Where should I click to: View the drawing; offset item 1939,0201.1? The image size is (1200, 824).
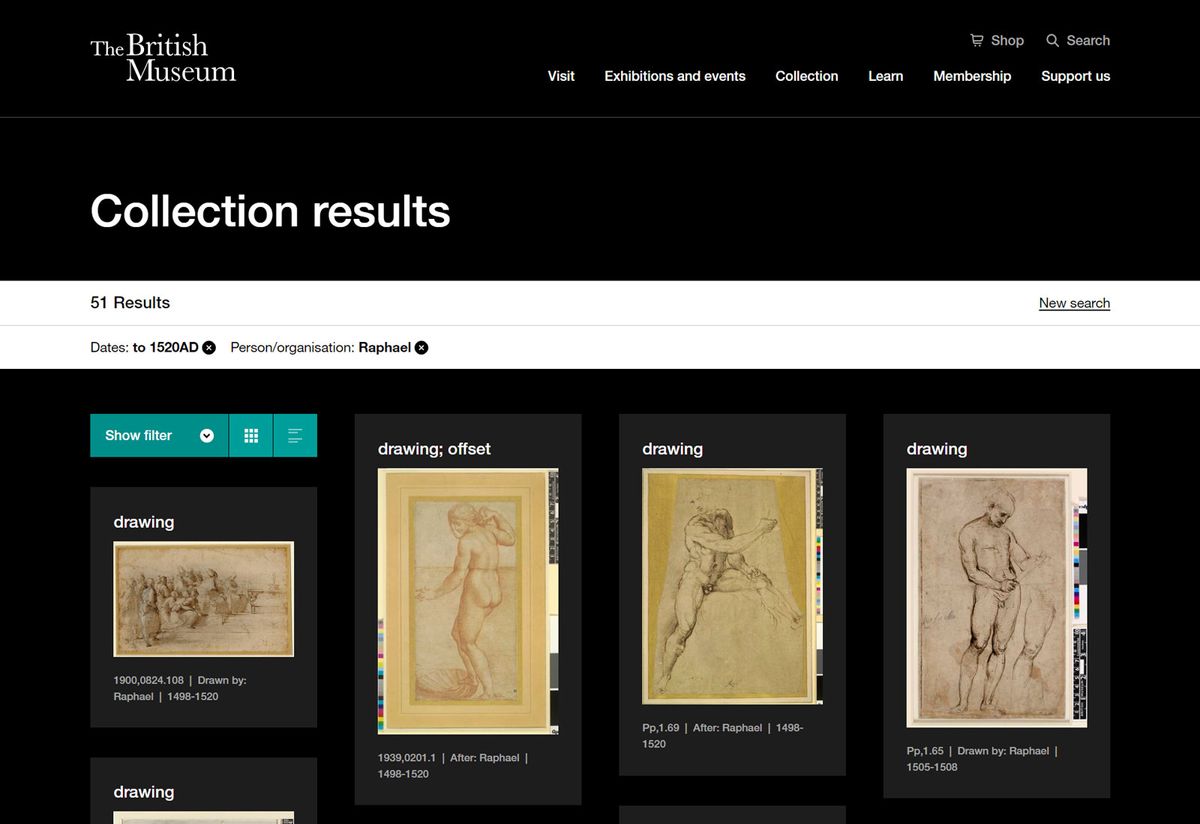pos(467,600)
